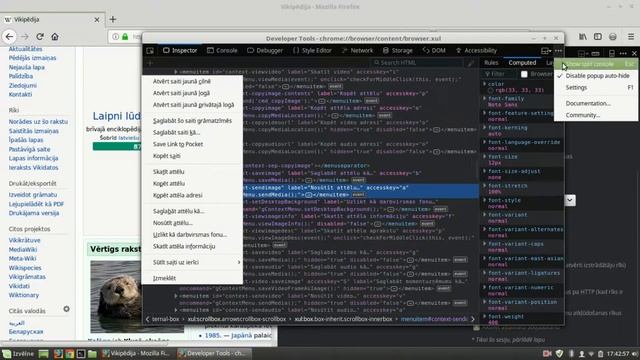Open the DOM tab
Image resolution: width=640 pixels, height=360 pixels.
click(x=434, y=51)
